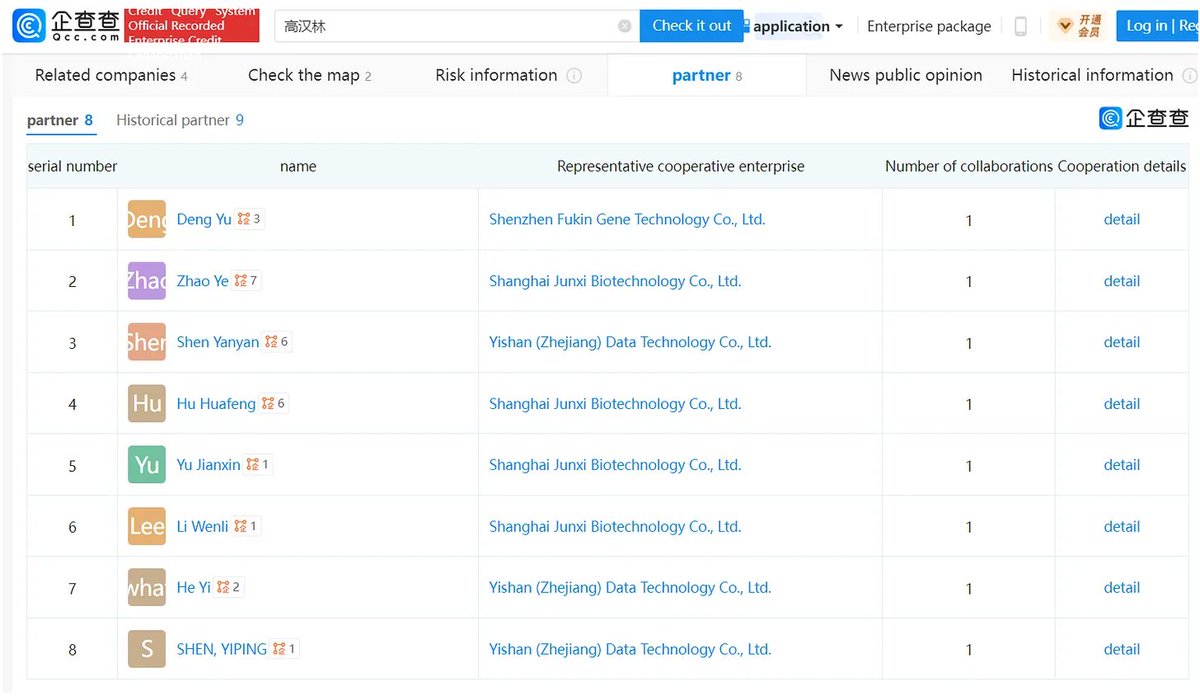Open Hu Huafeng's avatar thumbnail
The width and height of the screenshot is (1200, 696).
pos(147,404)
